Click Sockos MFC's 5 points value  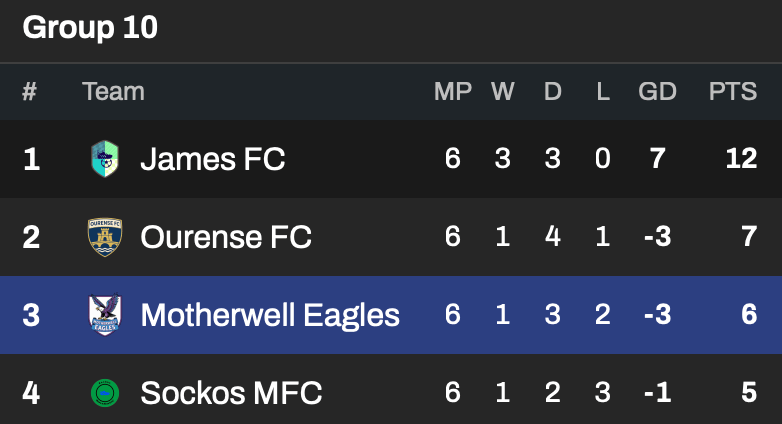click(749, 393)
